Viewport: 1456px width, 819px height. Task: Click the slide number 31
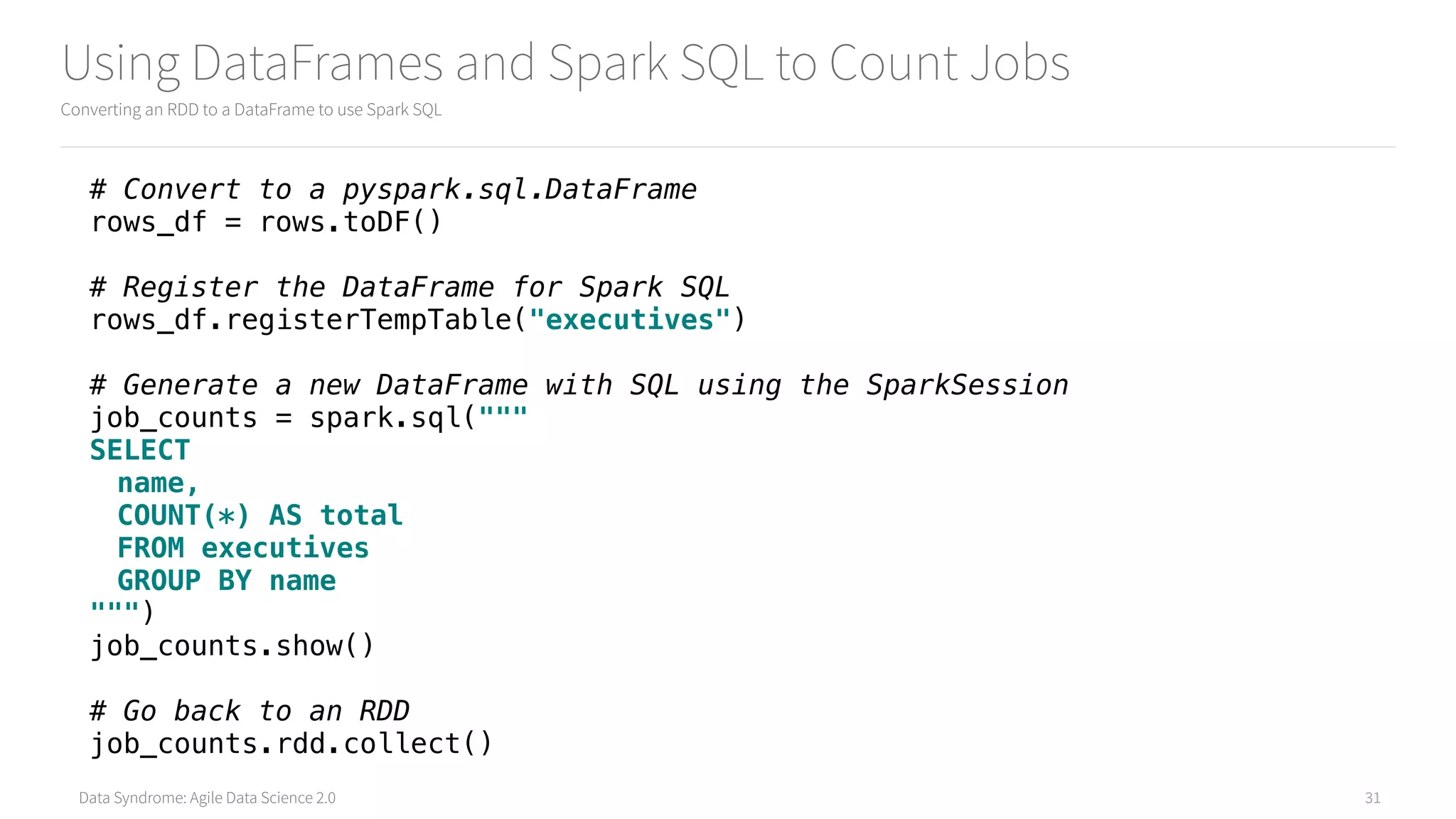coord(1372,798)
